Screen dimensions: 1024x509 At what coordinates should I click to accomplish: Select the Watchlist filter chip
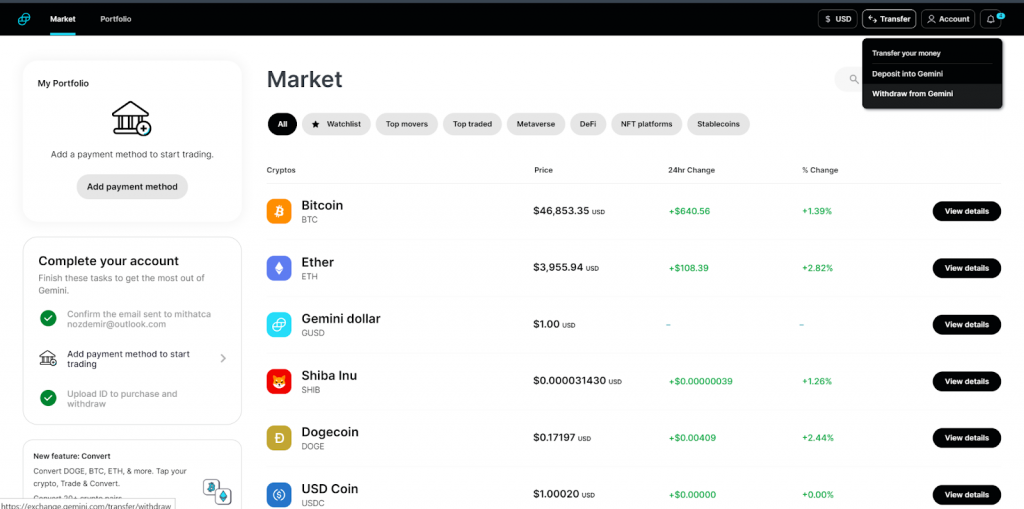tap(336, 123)
